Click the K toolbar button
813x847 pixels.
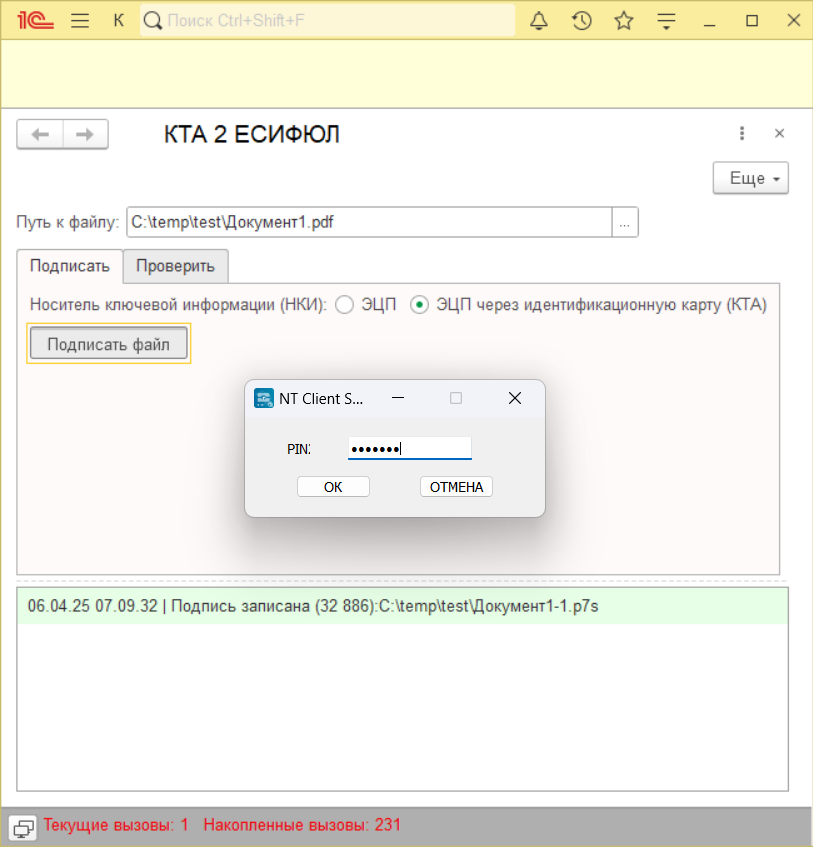coord(118,21)
